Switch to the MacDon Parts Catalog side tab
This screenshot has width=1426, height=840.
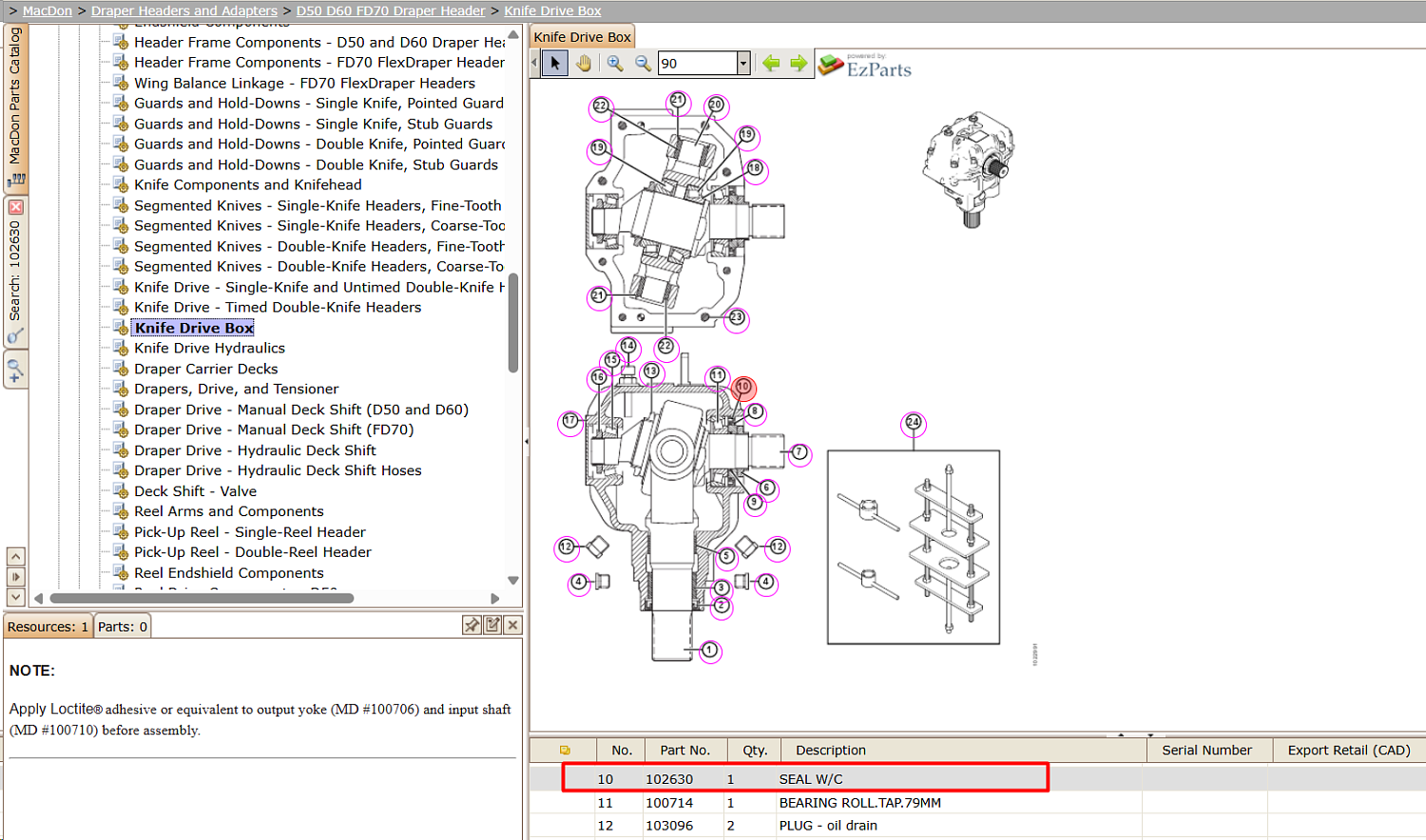15,107
